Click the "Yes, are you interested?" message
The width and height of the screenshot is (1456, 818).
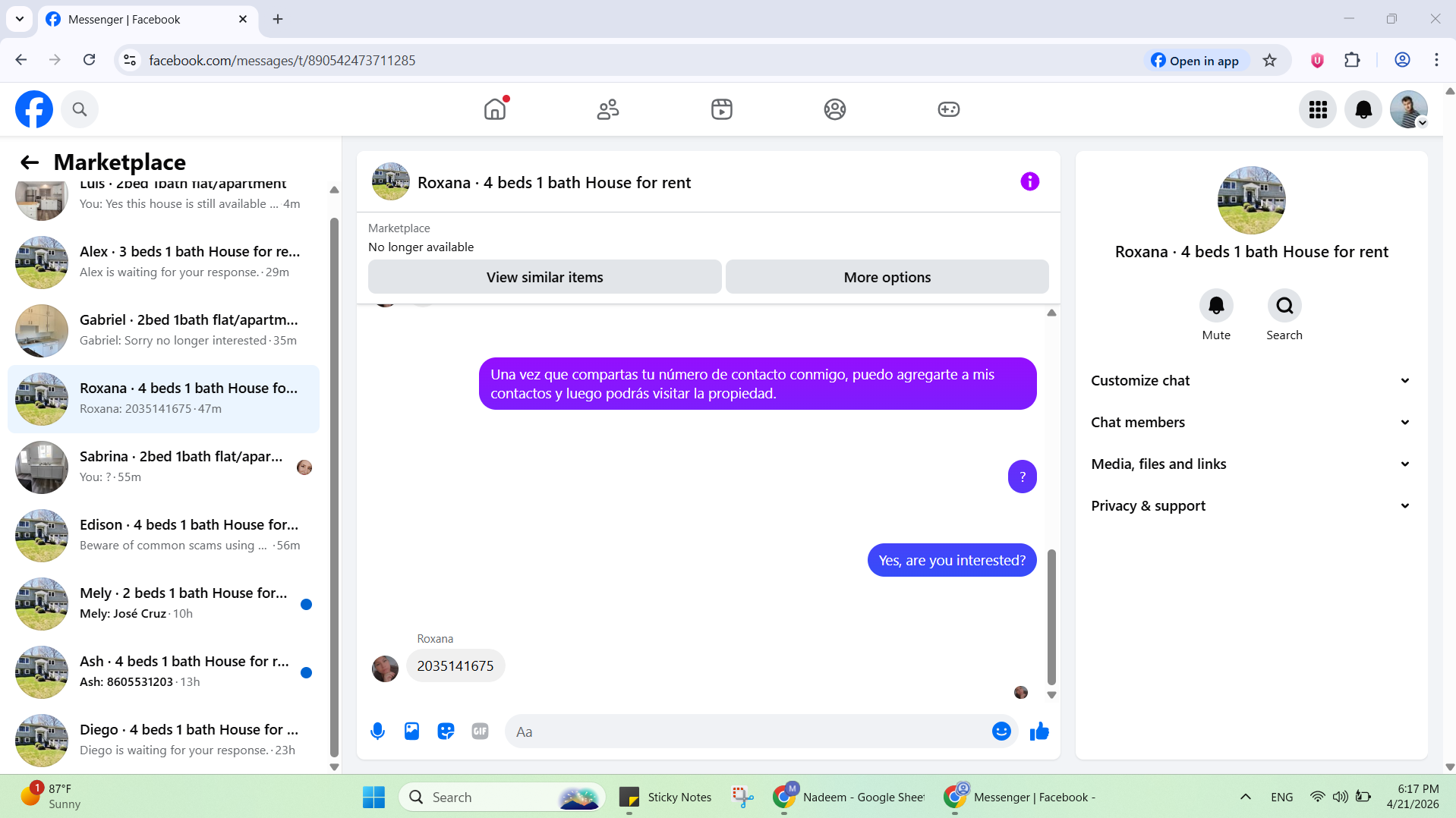952,560
